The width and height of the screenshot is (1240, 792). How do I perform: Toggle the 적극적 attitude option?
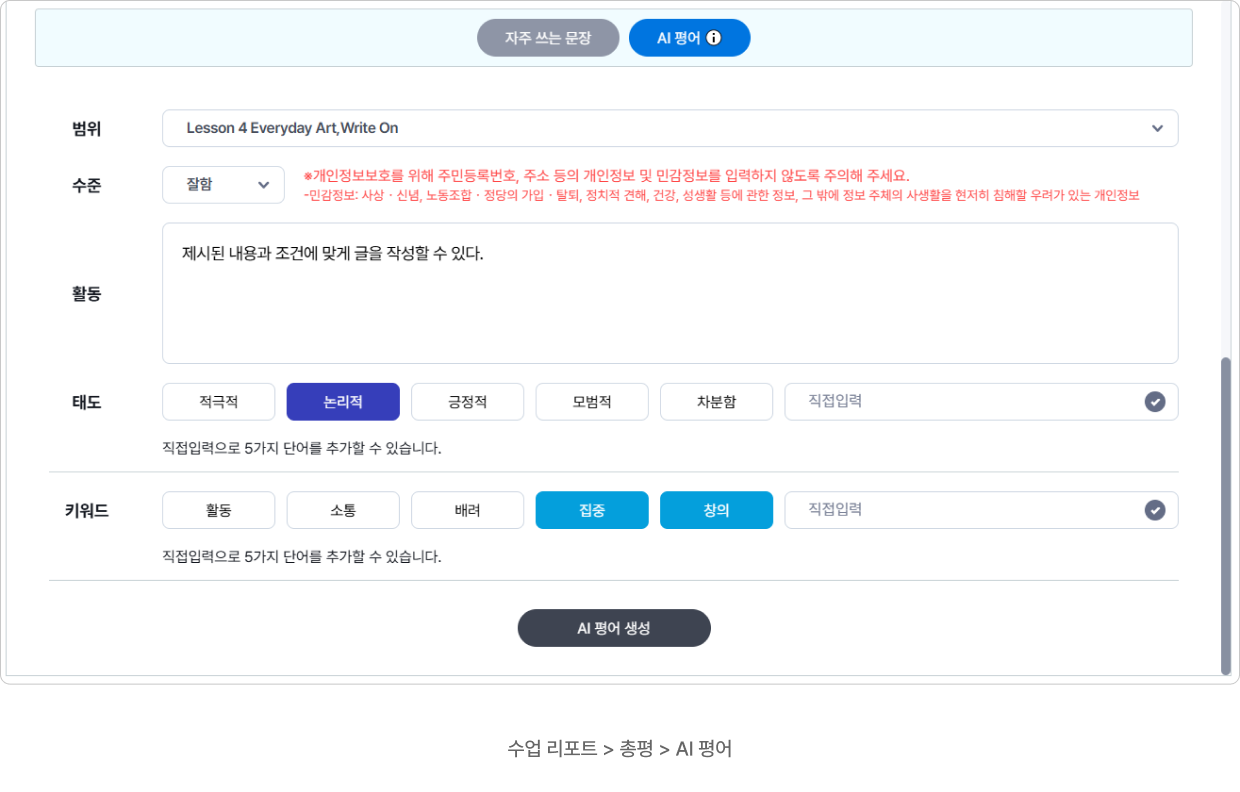tap(218, 402)
